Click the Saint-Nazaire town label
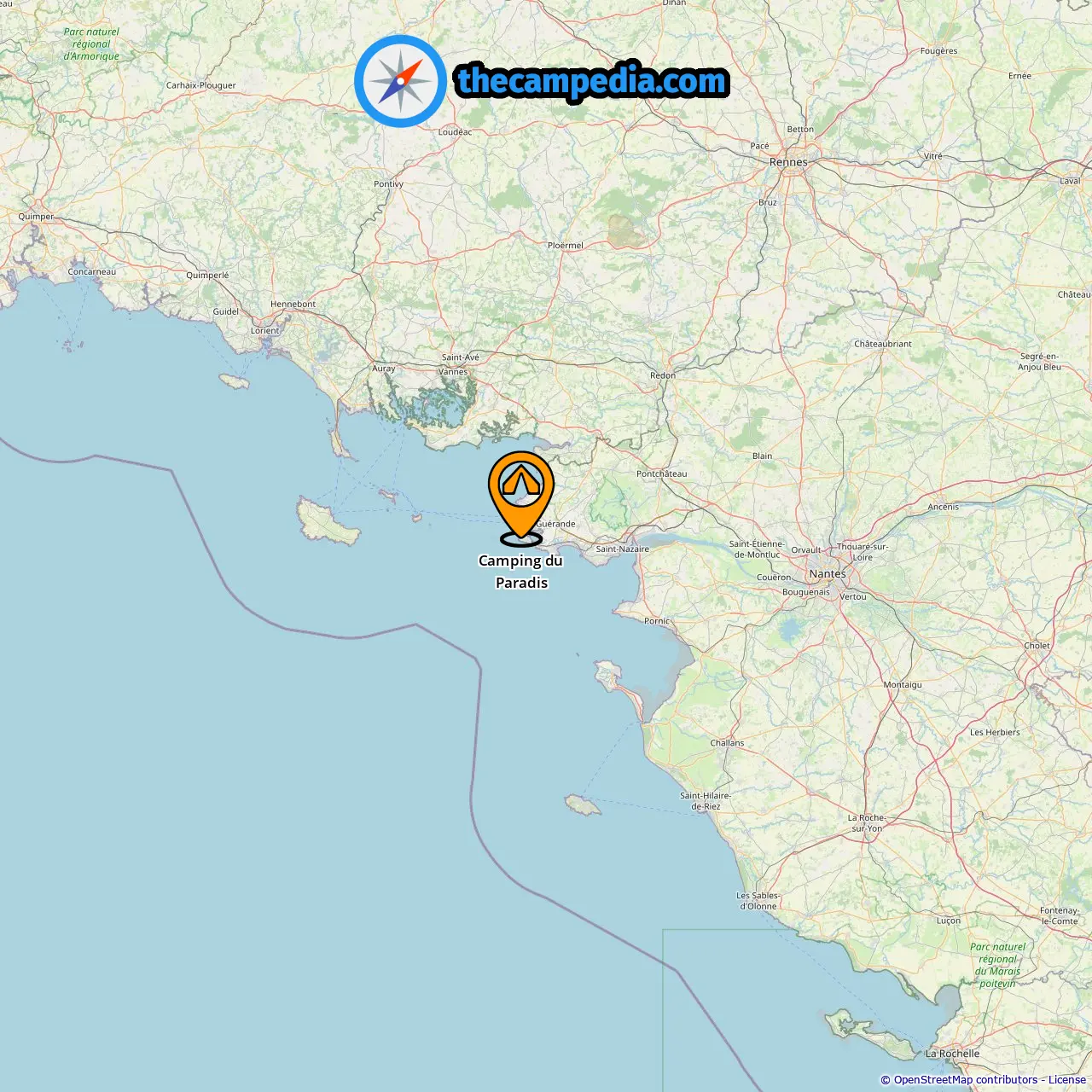Screen dimensions: 1092x1092 (x=622, y=549)
